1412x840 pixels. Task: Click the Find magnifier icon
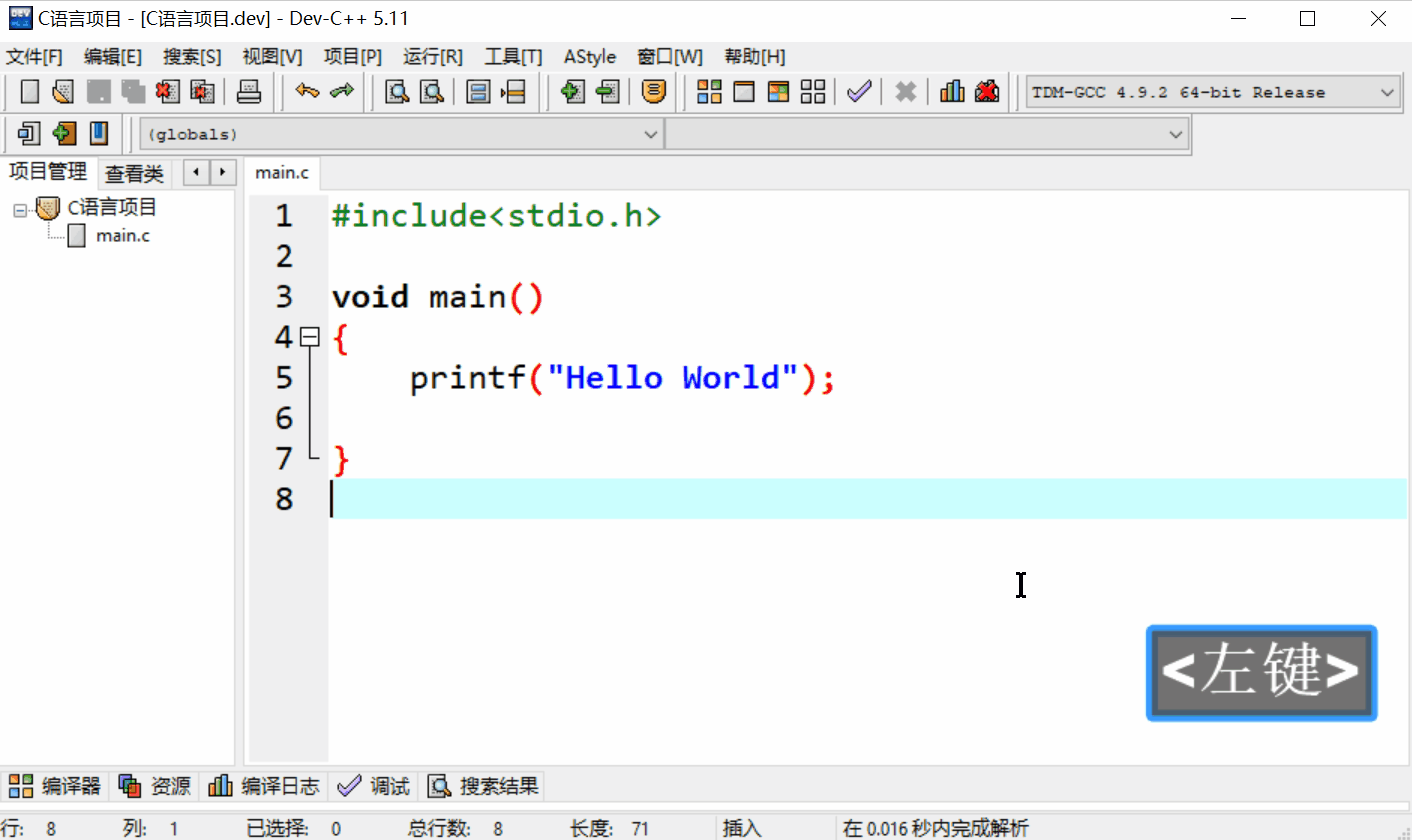coord(397,92)
